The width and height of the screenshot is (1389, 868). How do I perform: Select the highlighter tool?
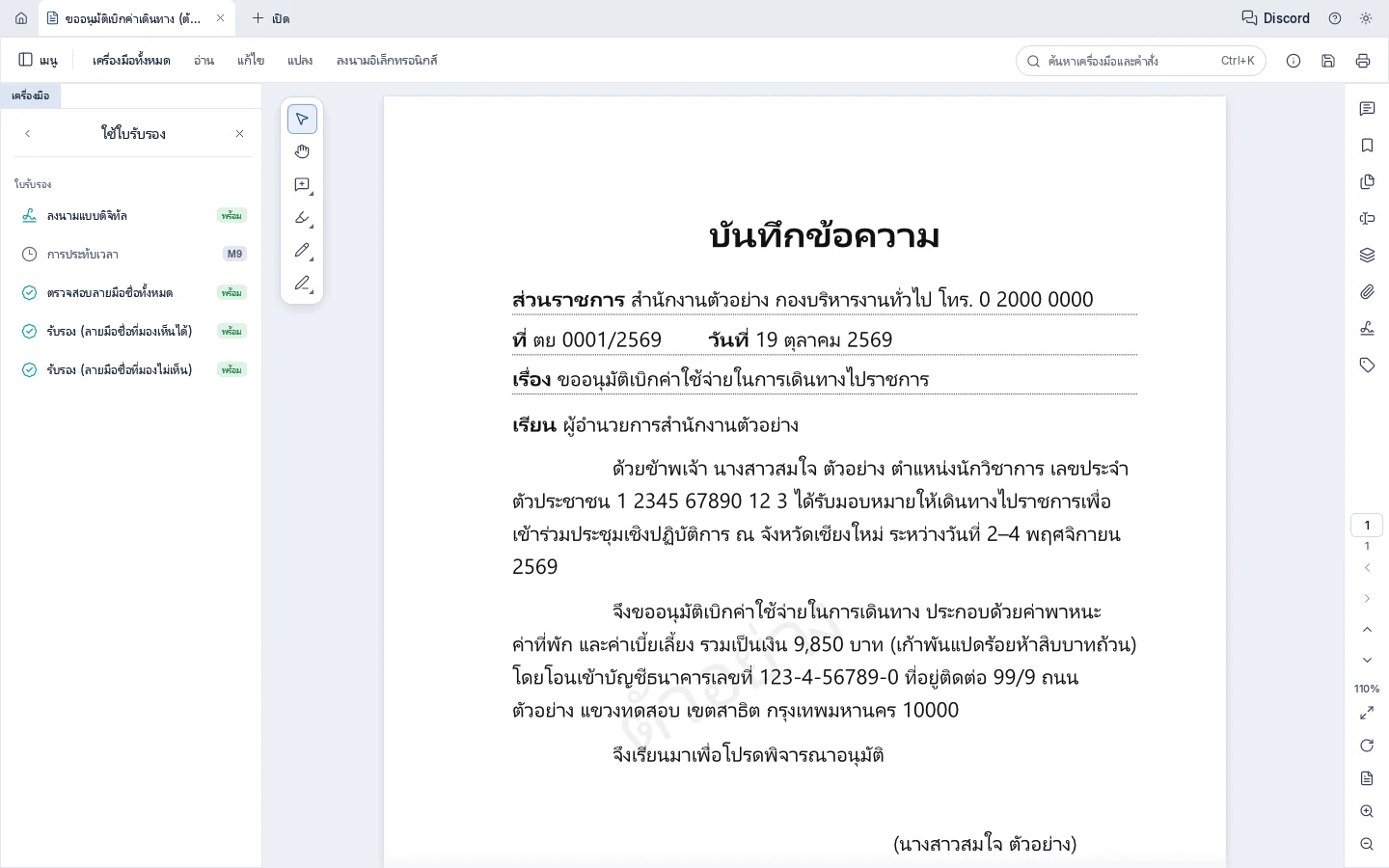tap(302, 217)
